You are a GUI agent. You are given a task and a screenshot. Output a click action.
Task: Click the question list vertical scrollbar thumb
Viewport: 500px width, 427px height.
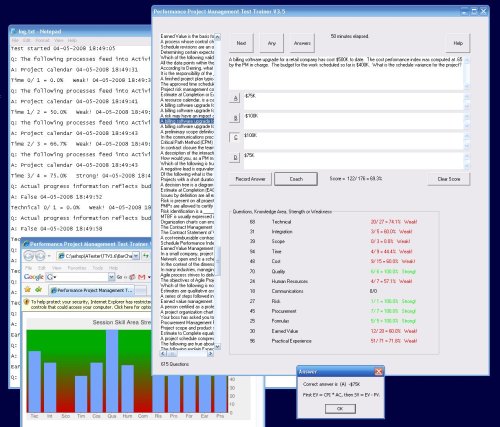click(217, 261)
